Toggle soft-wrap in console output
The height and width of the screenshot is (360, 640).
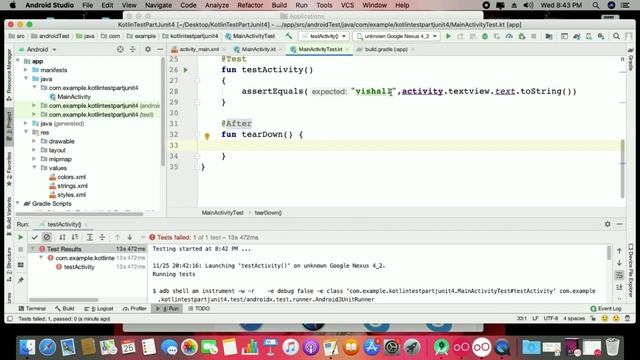(x=619, y=275)
